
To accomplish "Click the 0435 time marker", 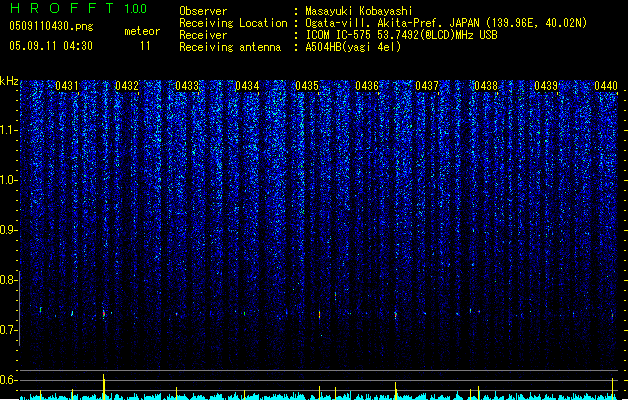I will 307,86.
